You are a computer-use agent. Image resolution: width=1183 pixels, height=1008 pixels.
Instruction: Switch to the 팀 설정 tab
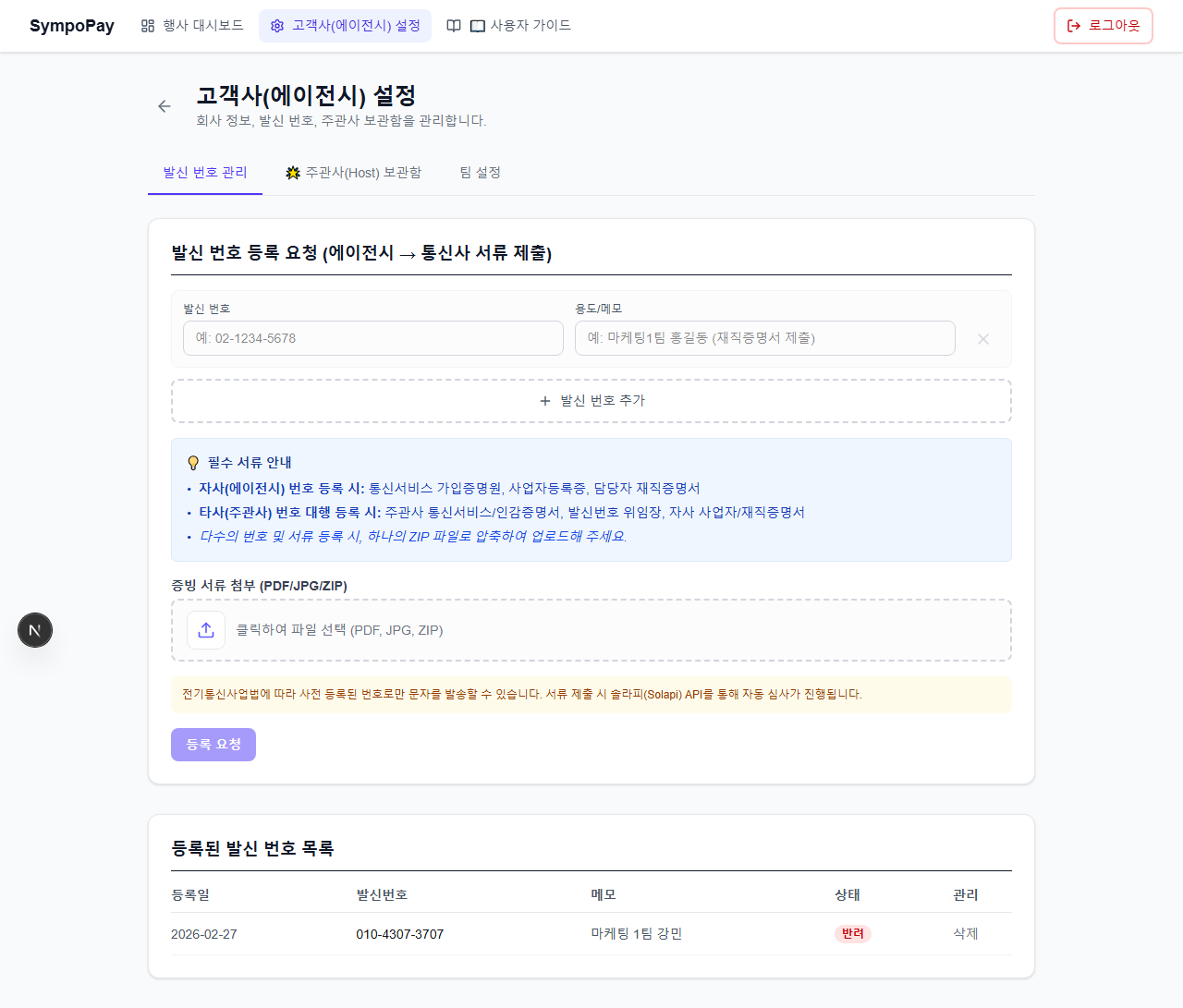[480, 173]
